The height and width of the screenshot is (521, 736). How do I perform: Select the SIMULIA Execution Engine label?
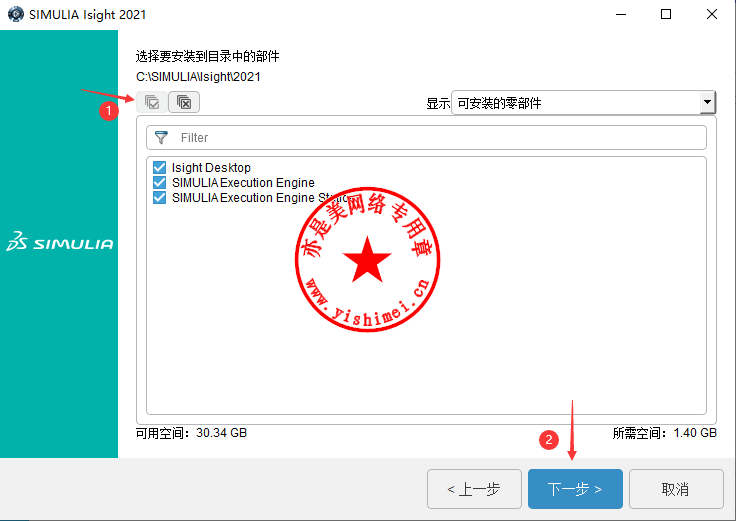click(243, 183)
